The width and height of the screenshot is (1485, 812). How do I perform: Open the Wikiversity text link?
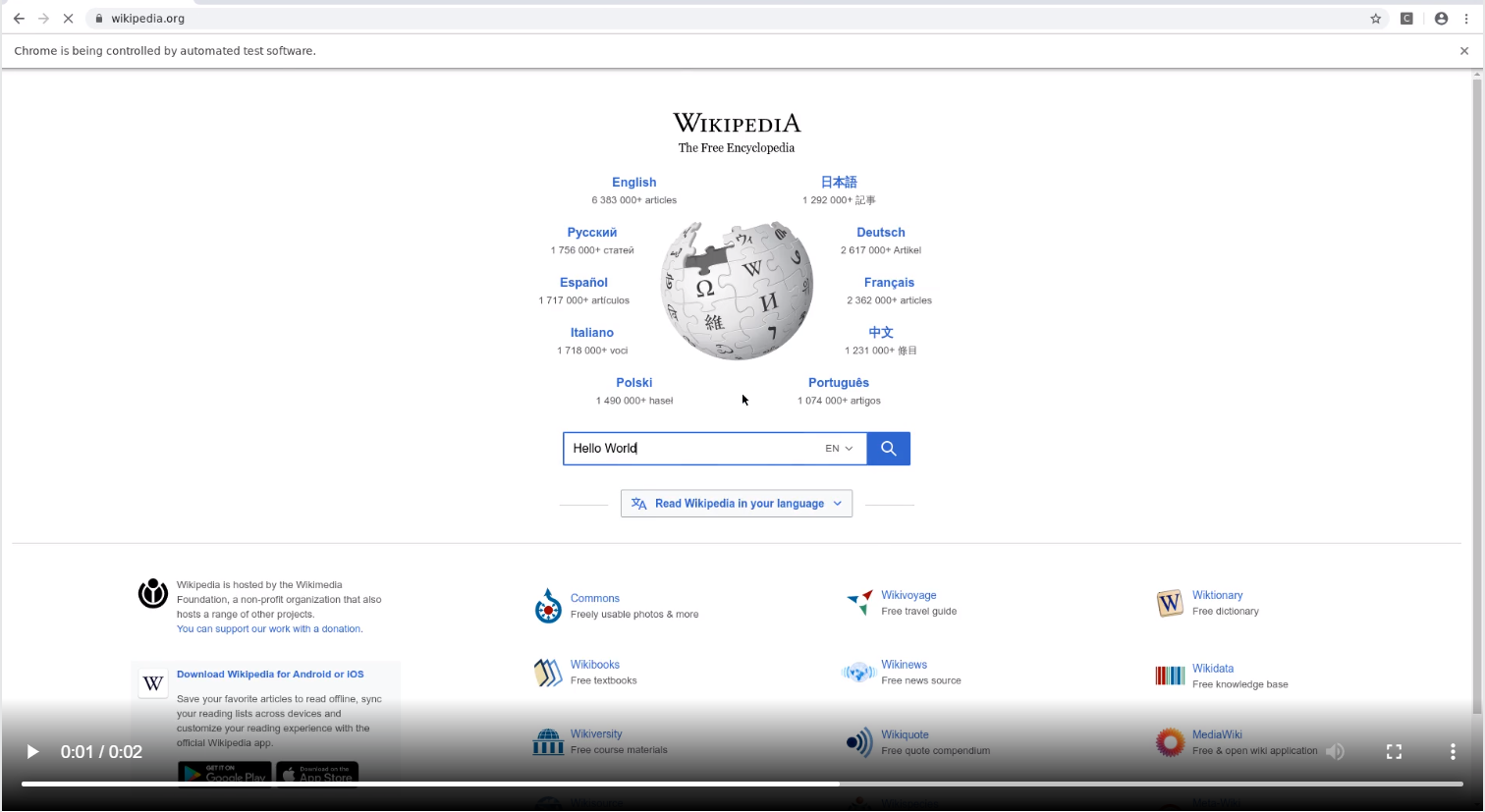point(596,734)
